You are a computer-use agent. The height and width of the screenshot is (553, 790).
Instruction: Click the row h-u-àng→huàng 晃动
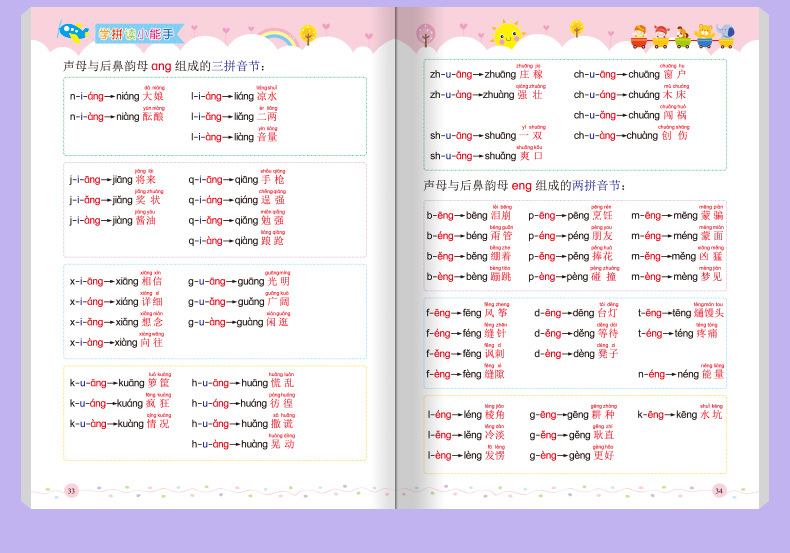coord(243,442)
